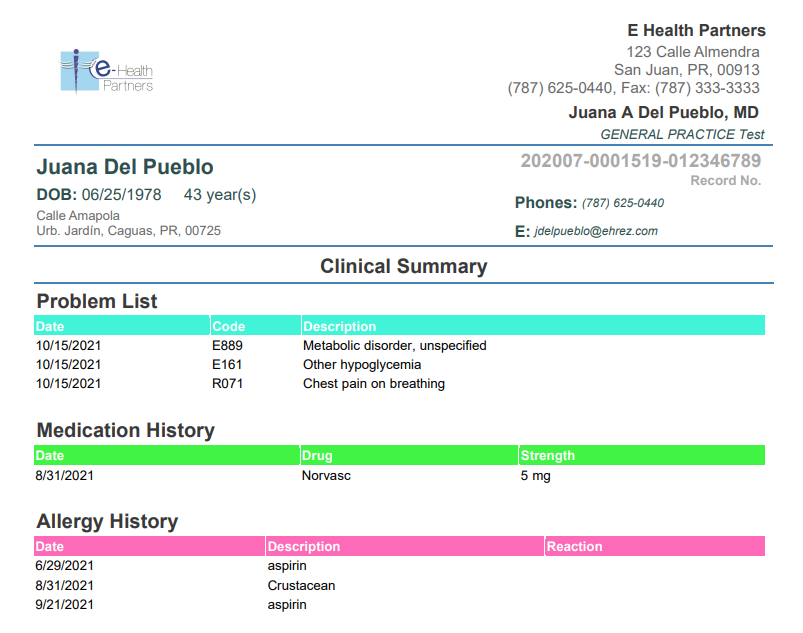803x633 pixels.
Task: Select the code E889 cell
Action: pos(227,346)
